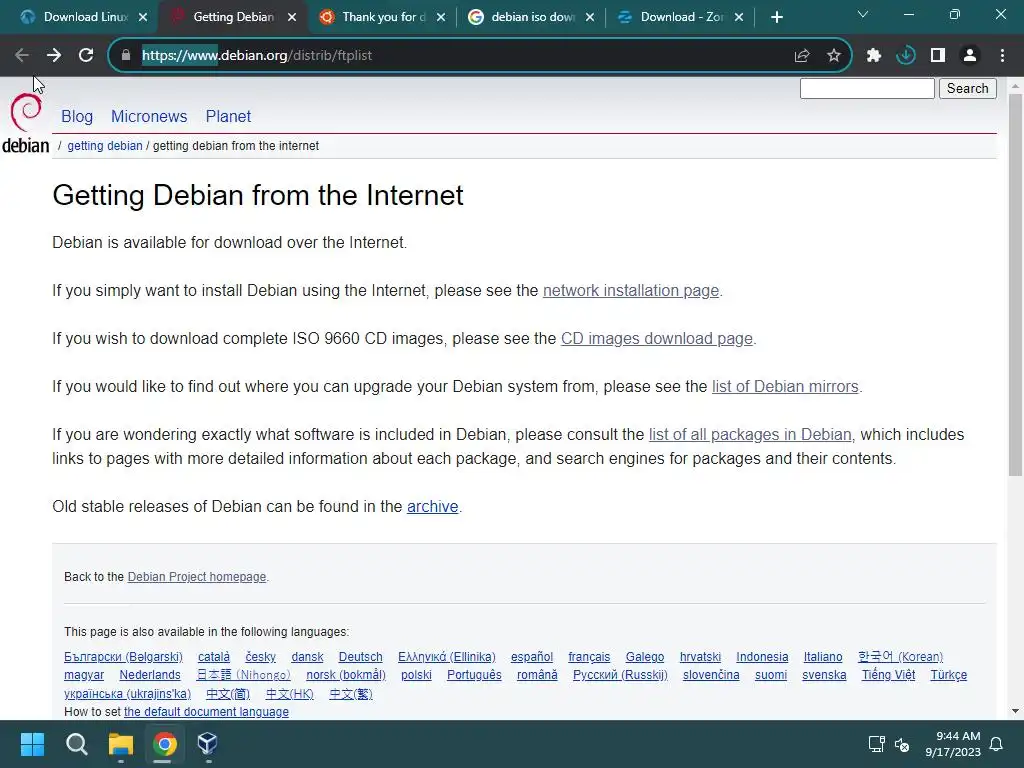Switch page language to Galego
The width and height of the screenshot is (1024, 768).
(645, 657)
